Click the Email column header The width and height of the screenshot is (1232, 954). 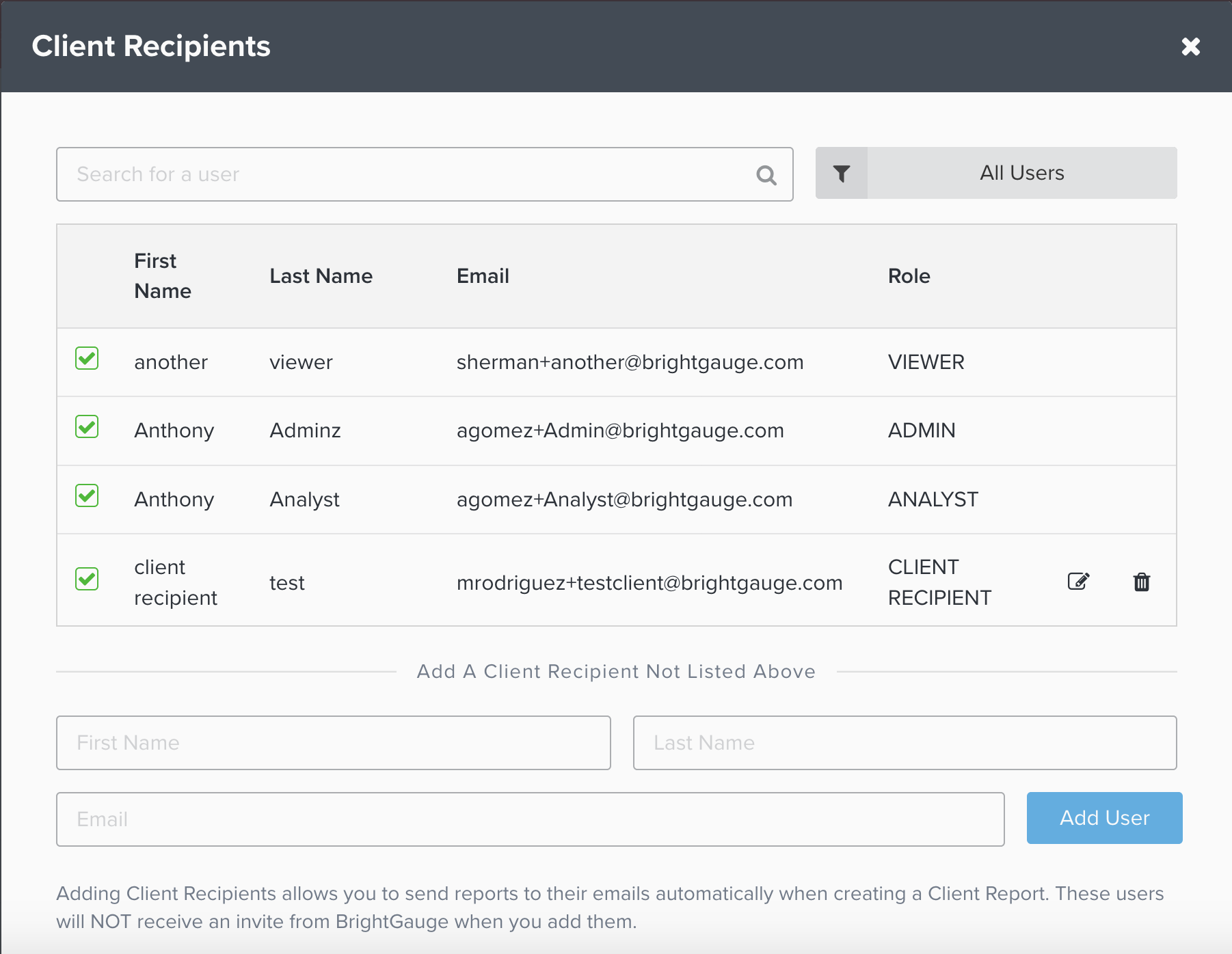[x=483, y=276]
